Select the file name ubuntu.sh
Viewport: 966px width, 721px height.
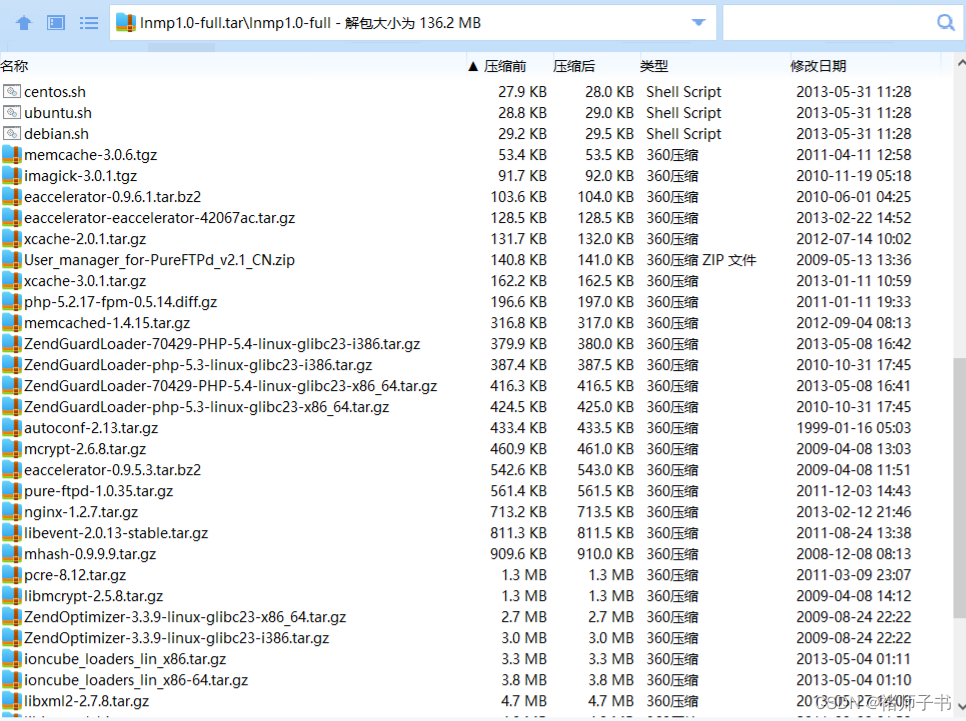point(58,113)
